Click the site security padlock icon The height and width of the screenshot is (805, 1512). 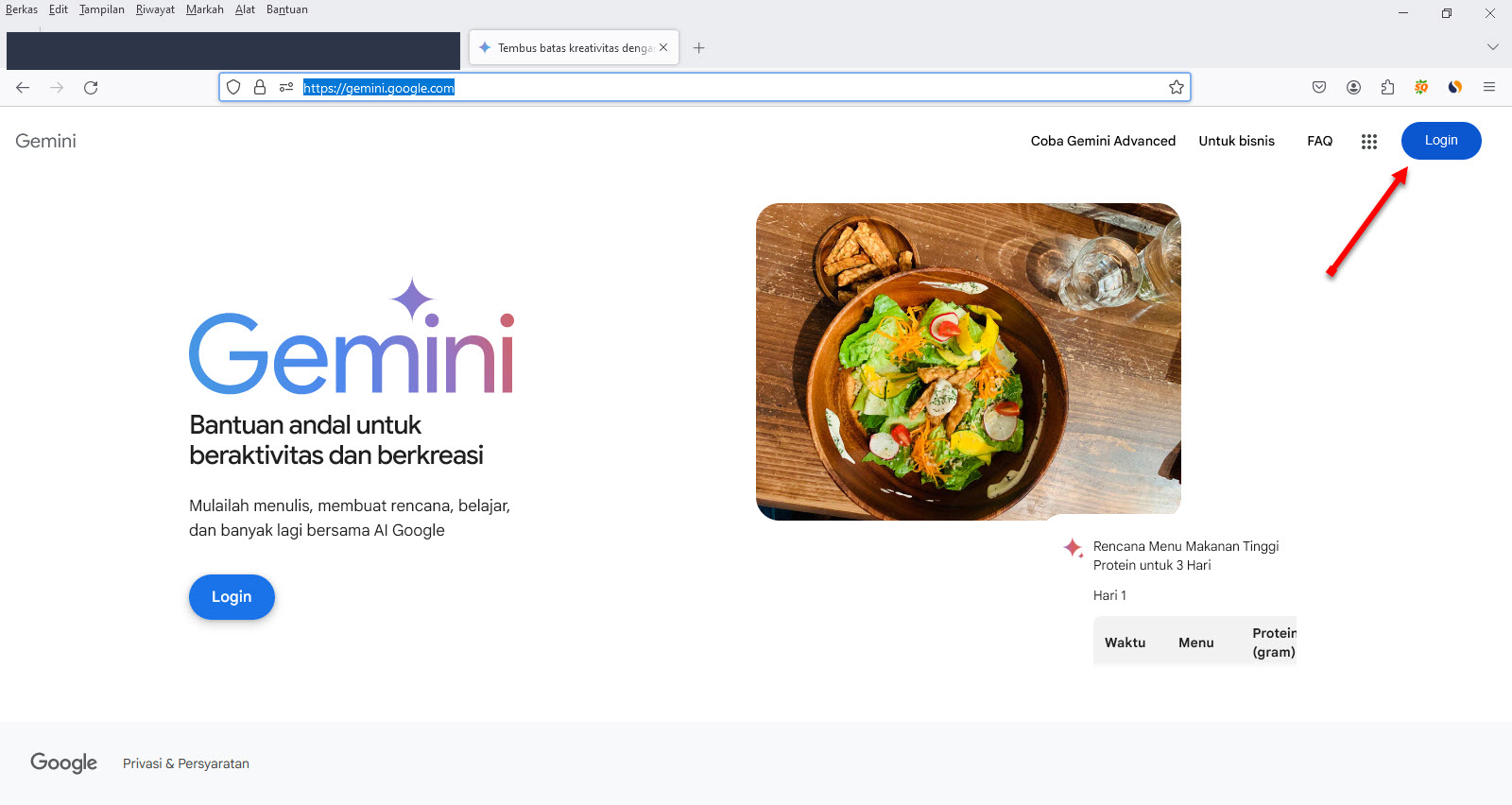260,88
